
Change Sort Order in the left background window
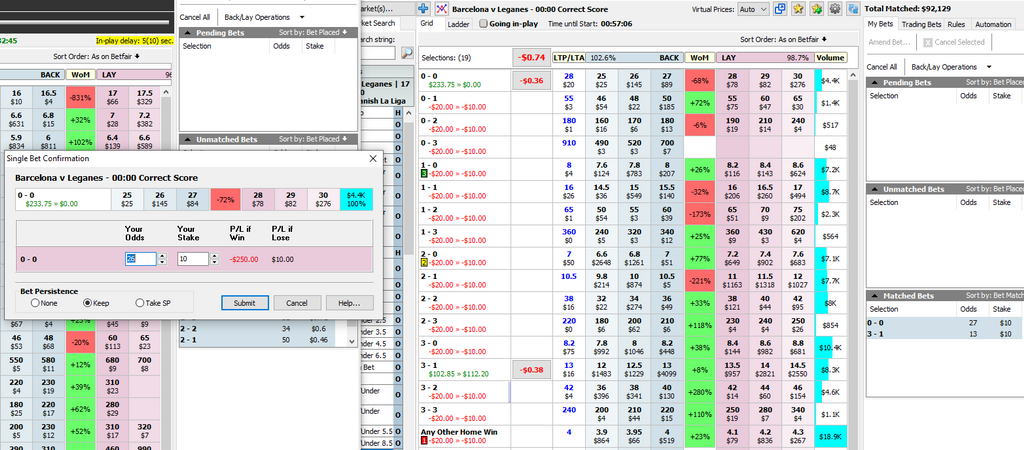[97, 56]
